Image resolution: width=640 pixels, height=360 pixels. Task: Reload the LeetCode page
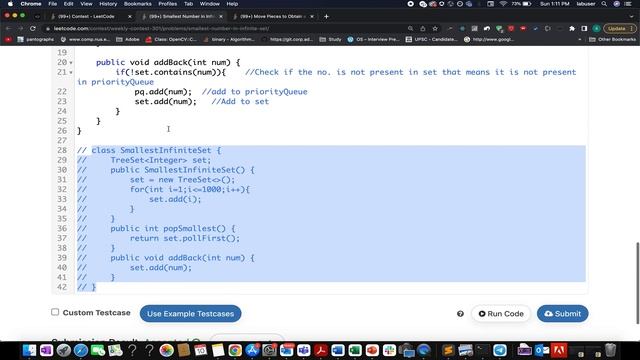point(33,29)
